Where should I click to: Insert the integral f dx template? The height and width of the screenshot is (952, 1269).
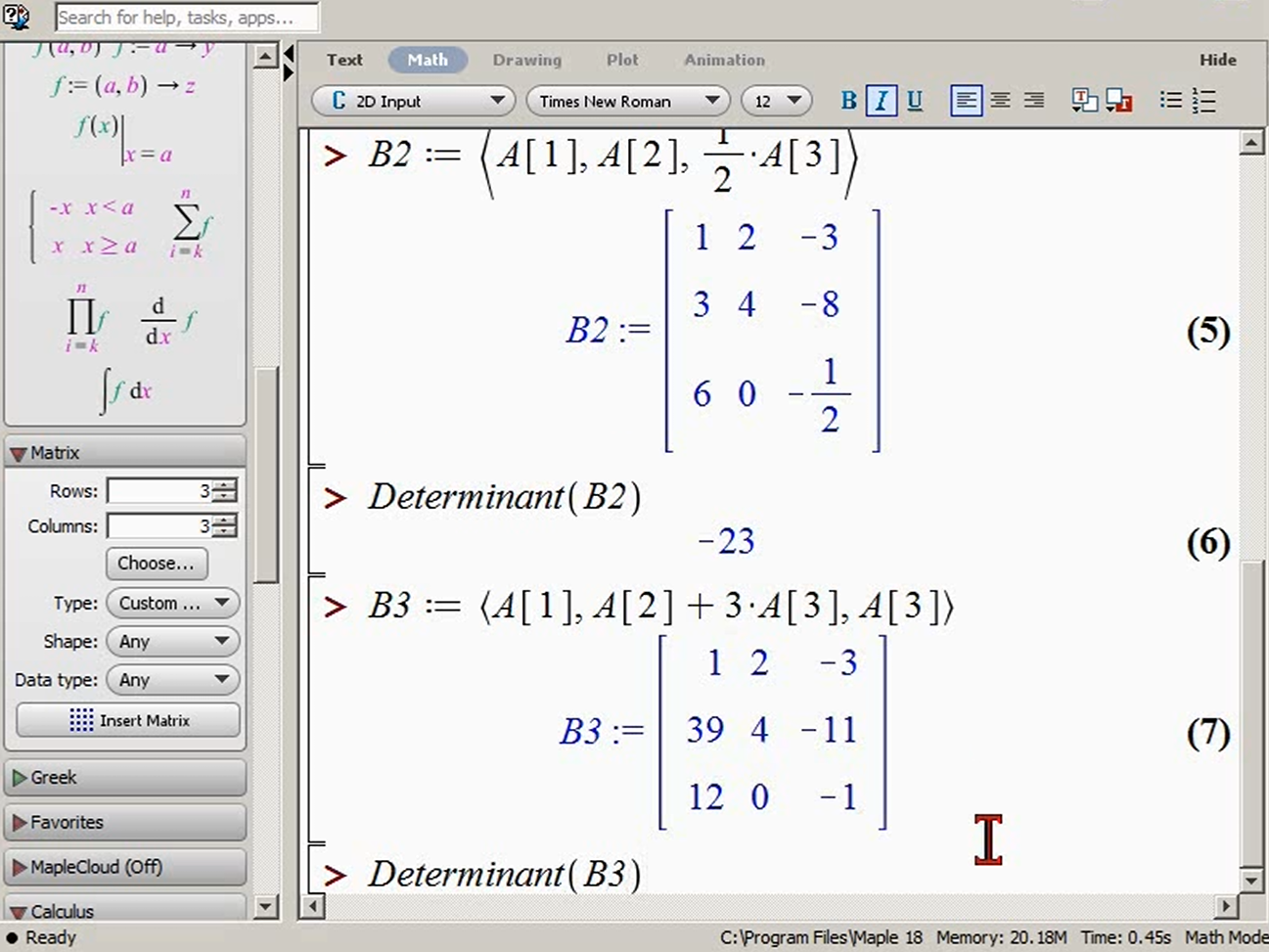coord(126,391)
